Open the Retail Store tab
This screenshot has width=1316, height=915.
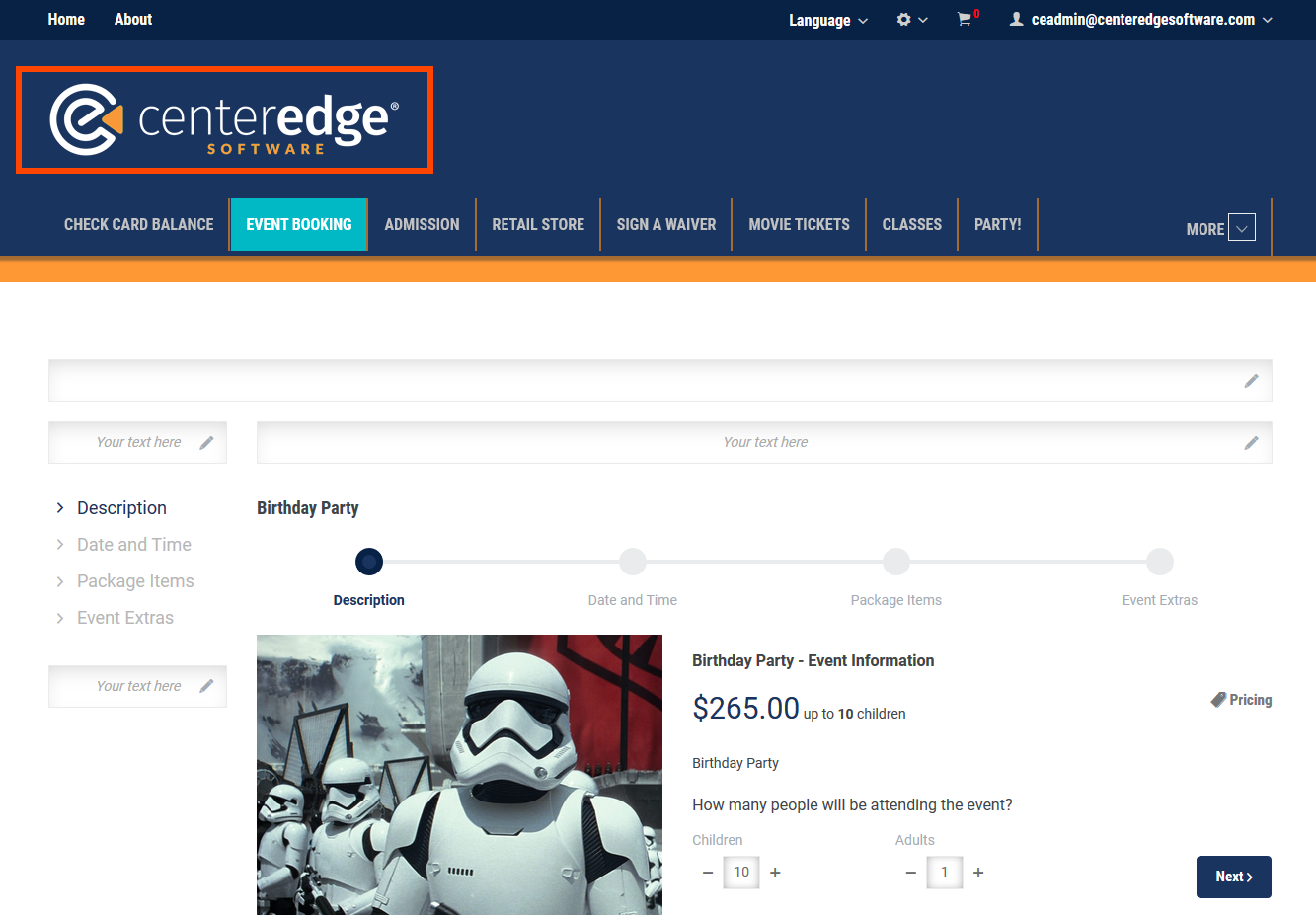(538, 225)
